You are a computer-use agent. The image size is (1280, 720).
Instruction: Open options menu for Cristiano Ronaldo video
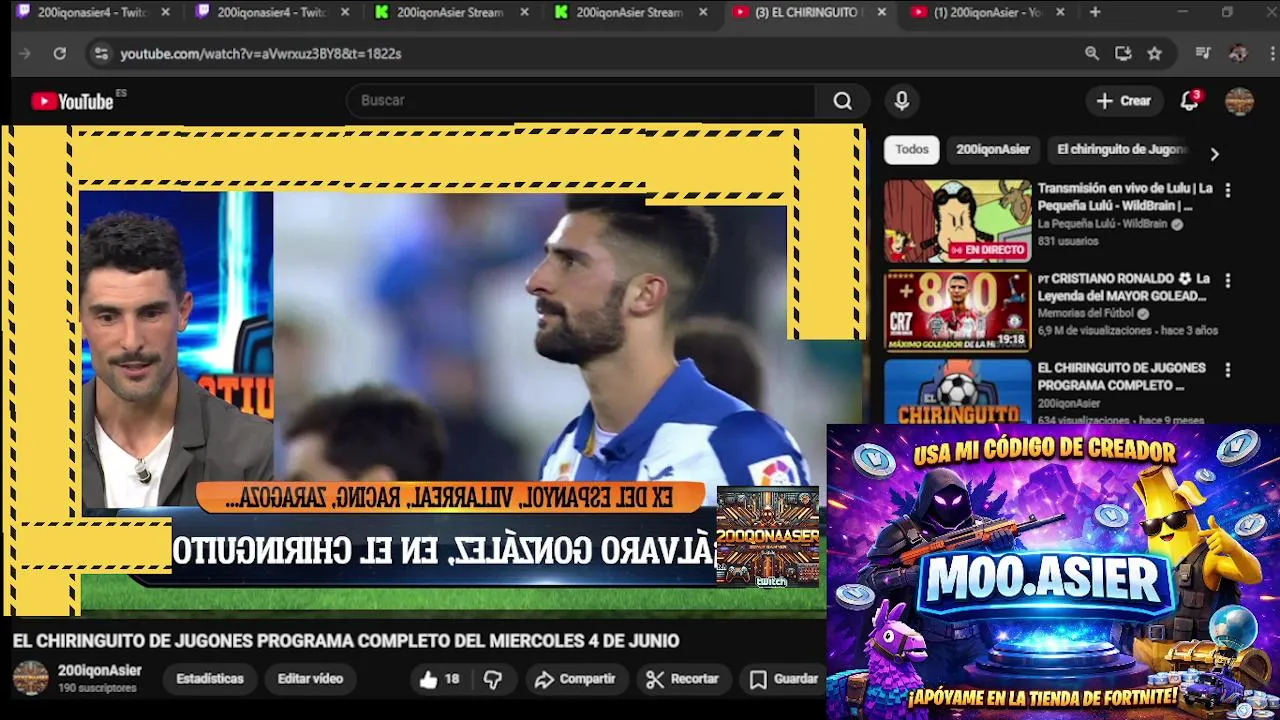point(1228,280)
